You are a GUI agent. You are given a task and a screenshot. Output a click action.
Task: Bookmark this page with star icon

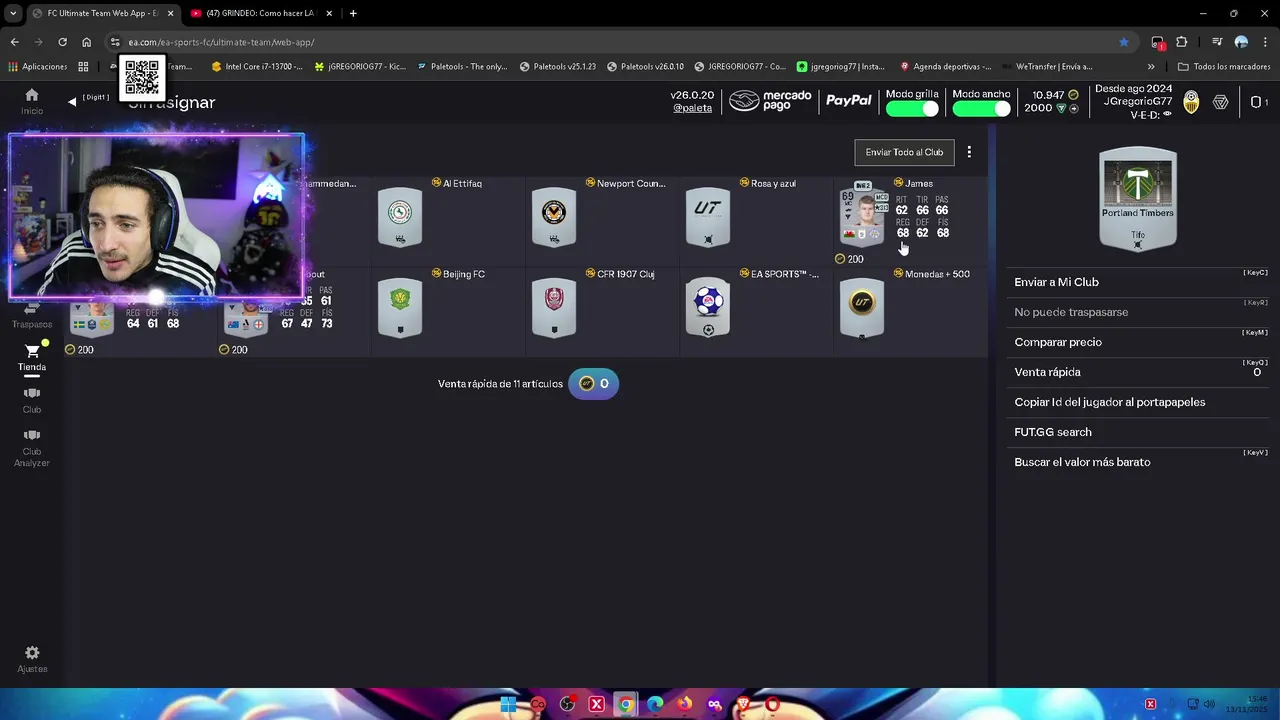[1124, 42]
